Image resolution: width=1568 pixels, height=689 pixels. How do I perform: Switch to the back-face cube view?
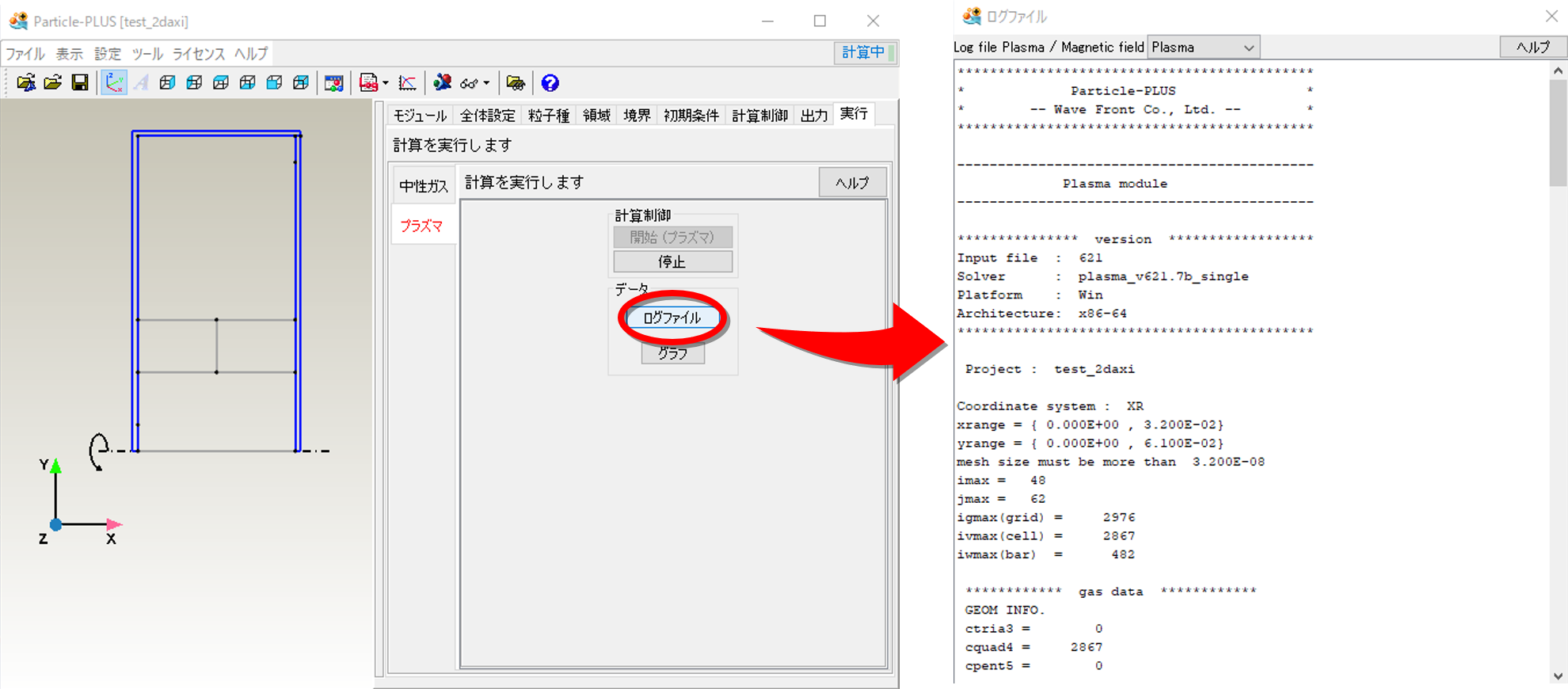coord(301,82)
